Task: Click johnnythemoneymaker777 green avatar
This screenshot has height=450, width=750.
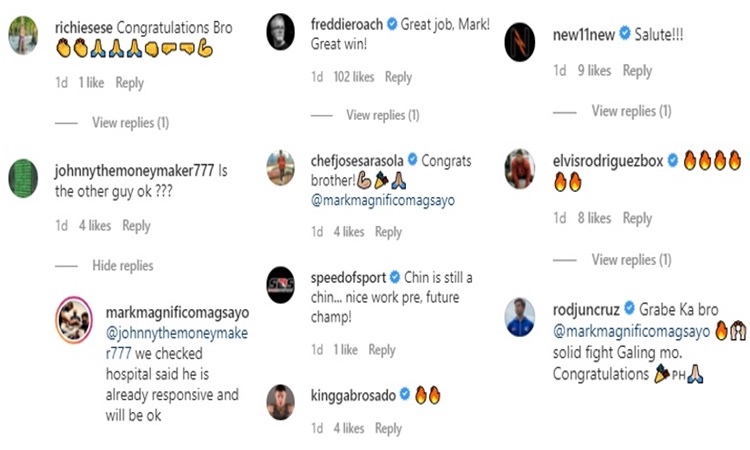Action: [x=23, y=177]
